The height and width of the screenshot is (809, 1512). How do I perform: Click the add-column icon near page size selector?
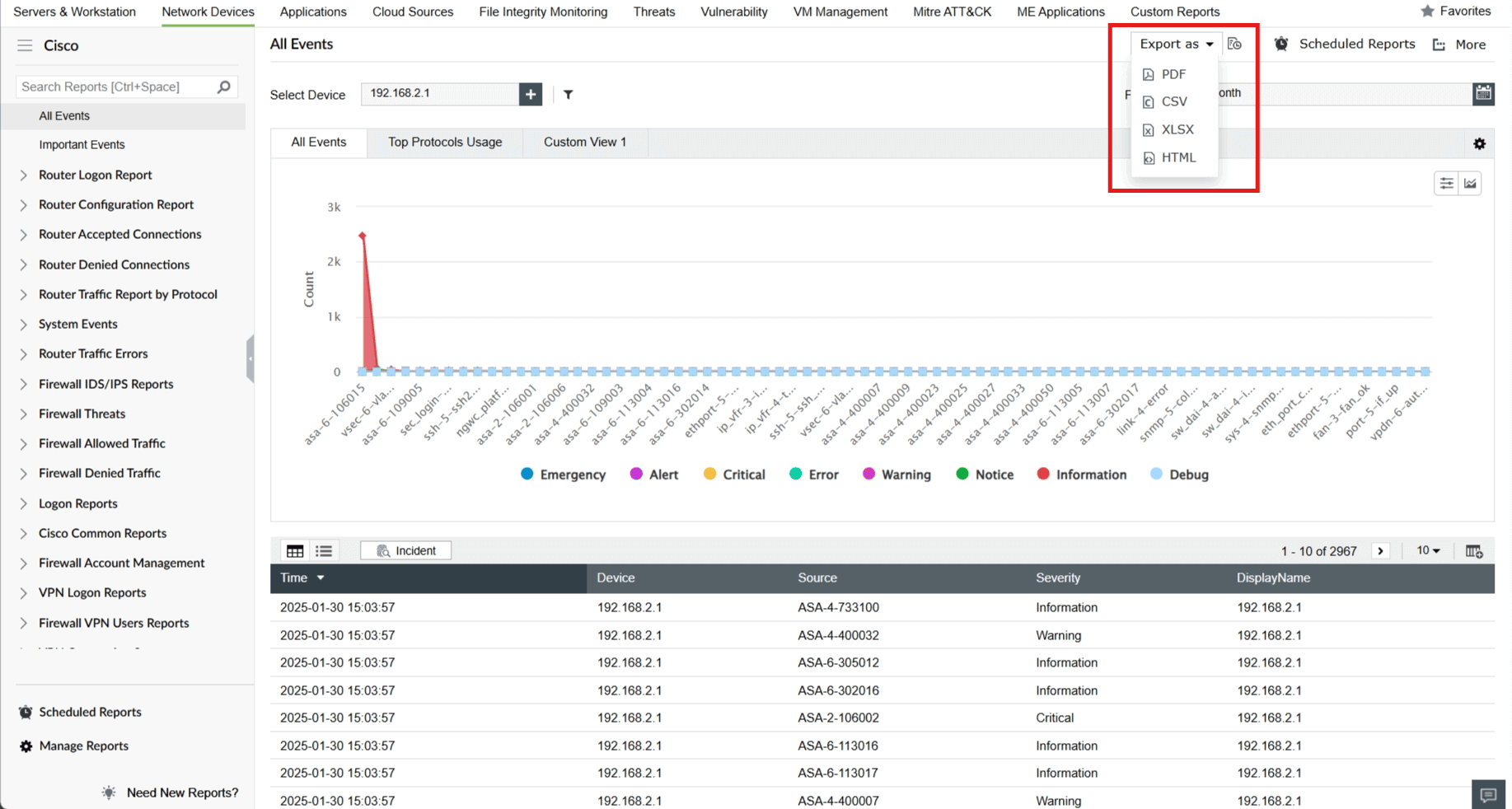(x=1474, y=550)
